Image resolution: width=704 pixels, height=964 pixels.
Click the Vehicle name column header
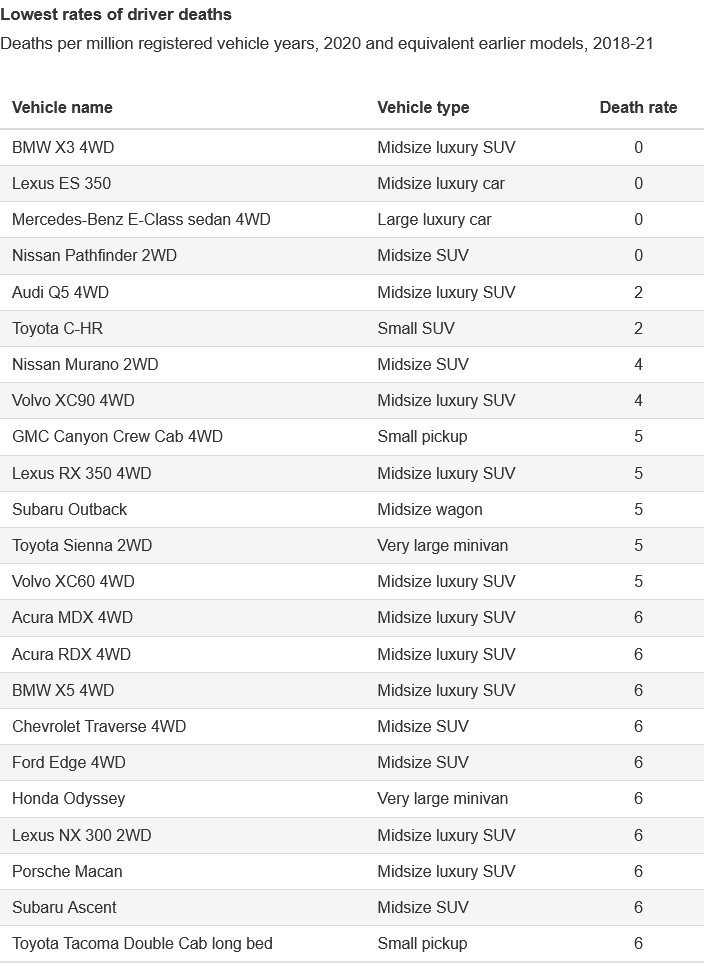click(x=62, y=107)
